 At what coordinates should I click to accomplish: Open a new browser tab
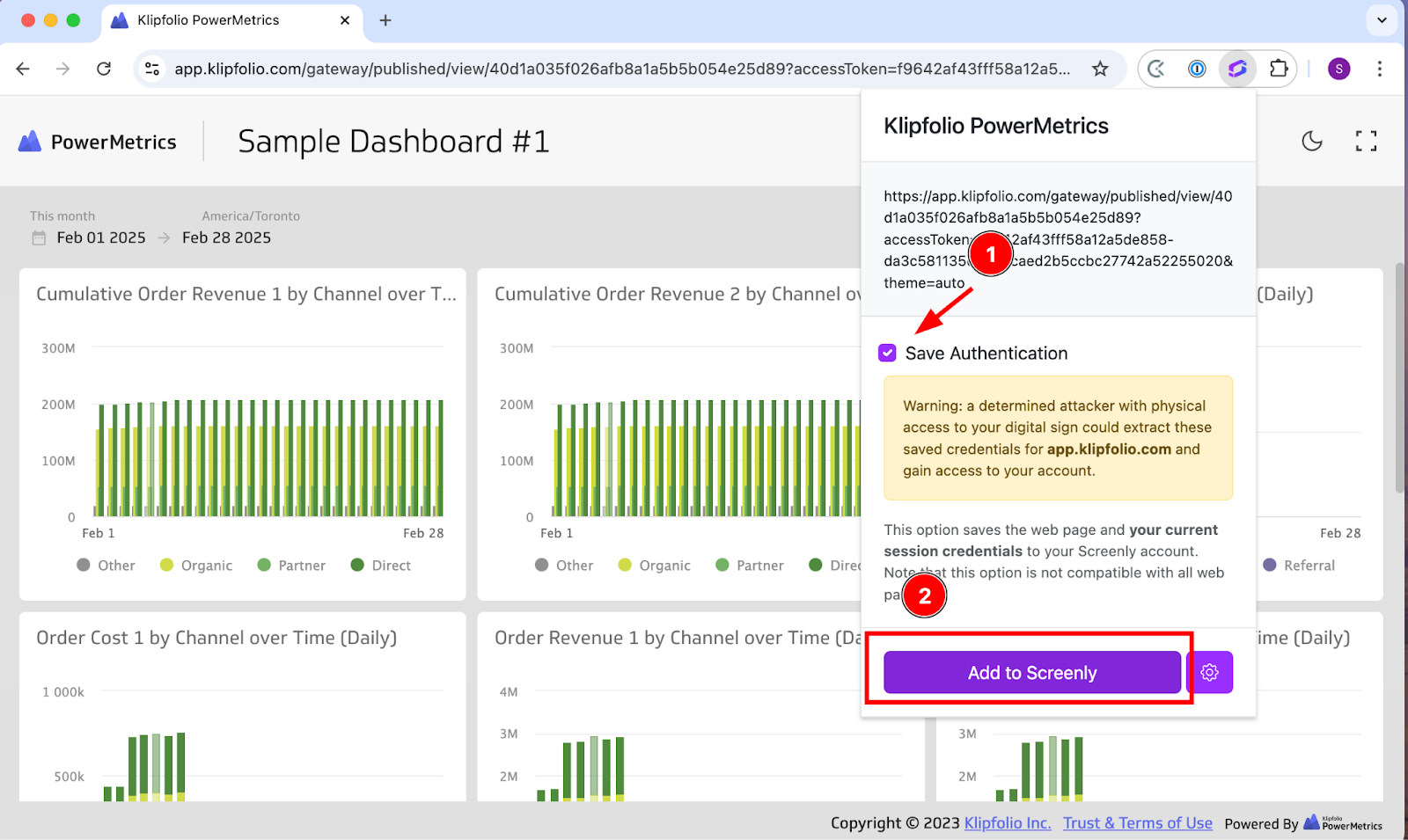tap(385, 20)
